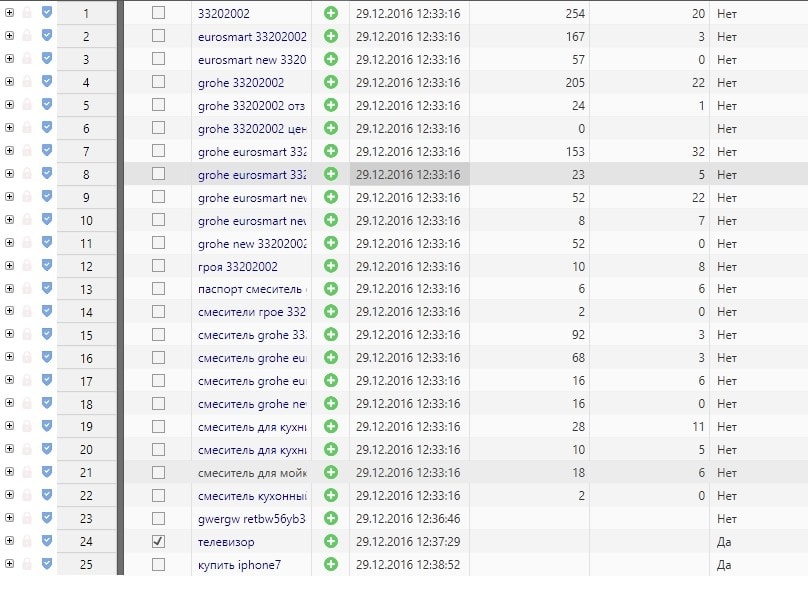This screenshot has width=808, height=603.
Task: Click green plus icon in row 12
Action: click(x=331, y=266)
